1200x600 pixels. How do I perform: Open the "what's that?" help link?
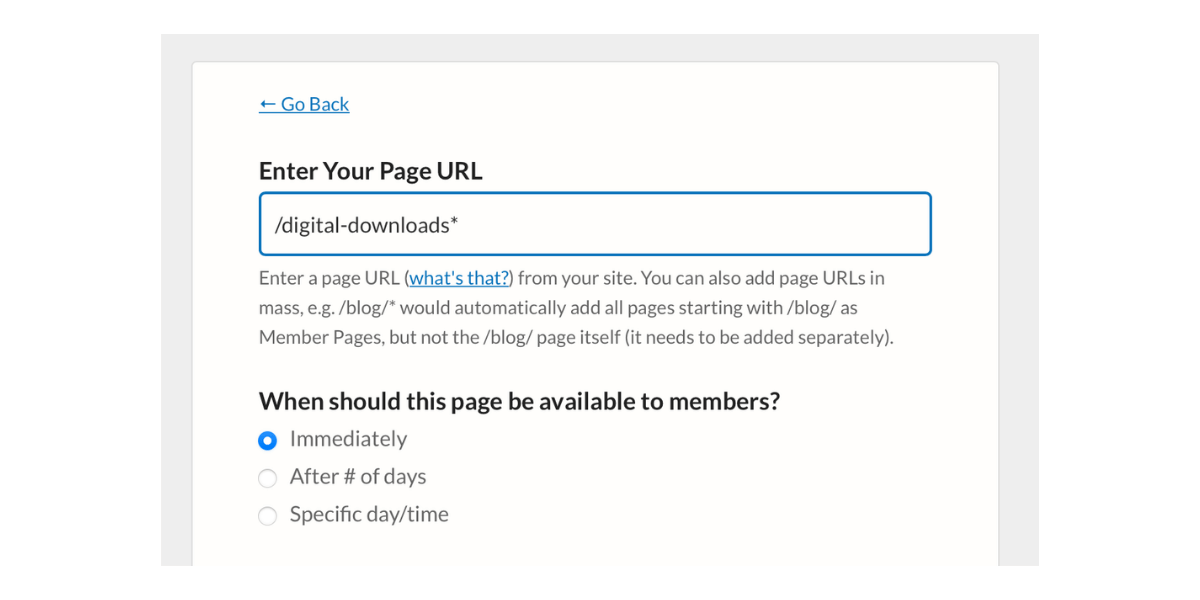tap(459, 278)
